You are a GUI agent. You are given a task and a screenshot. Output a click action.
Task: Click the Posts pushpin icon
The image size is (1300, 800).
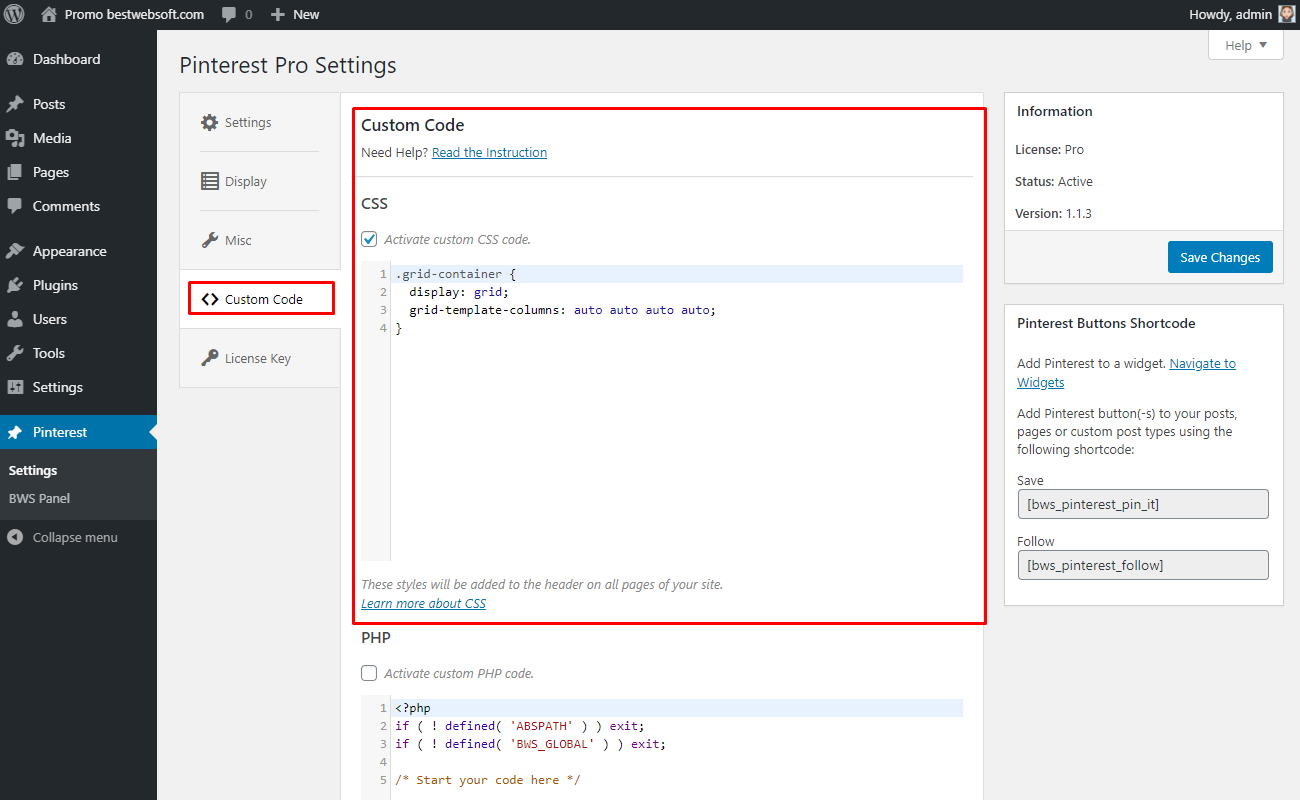(15, 104)
